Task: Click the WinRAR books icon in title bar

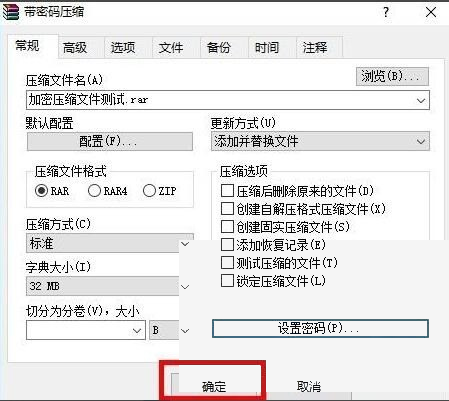Action: click(x=11, y=12)
